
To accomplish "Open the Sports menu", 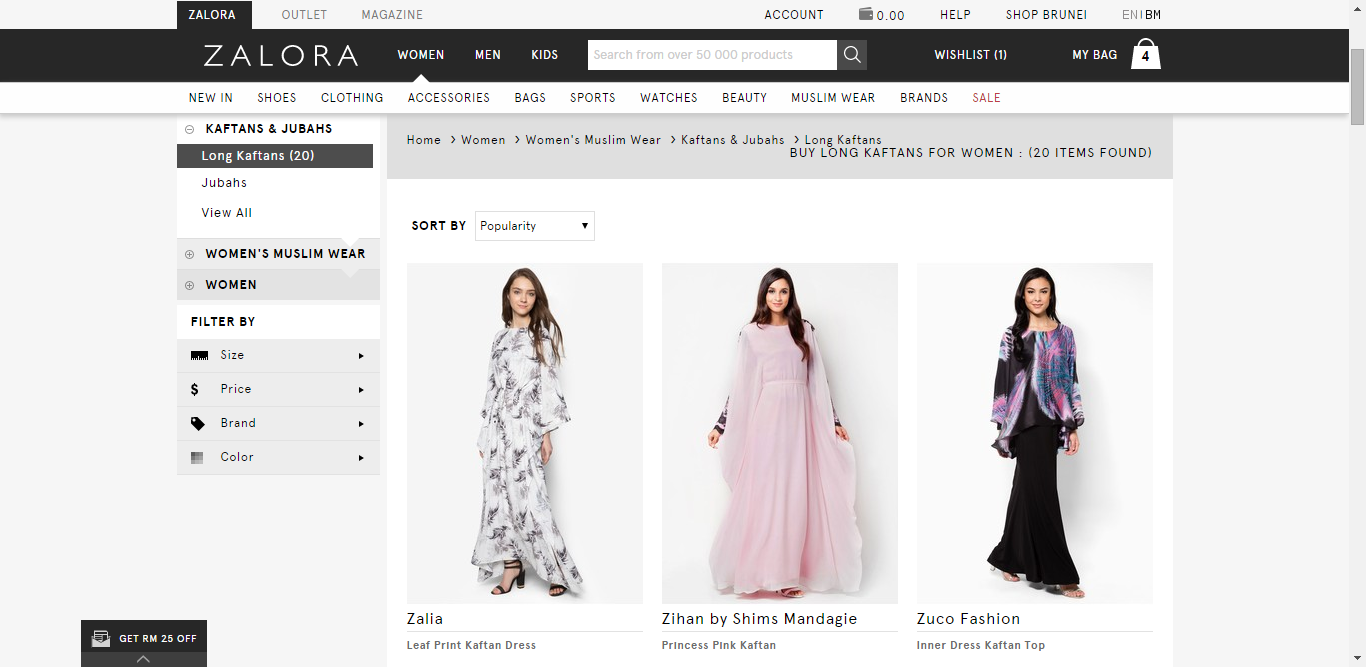I will coord(593,98).
